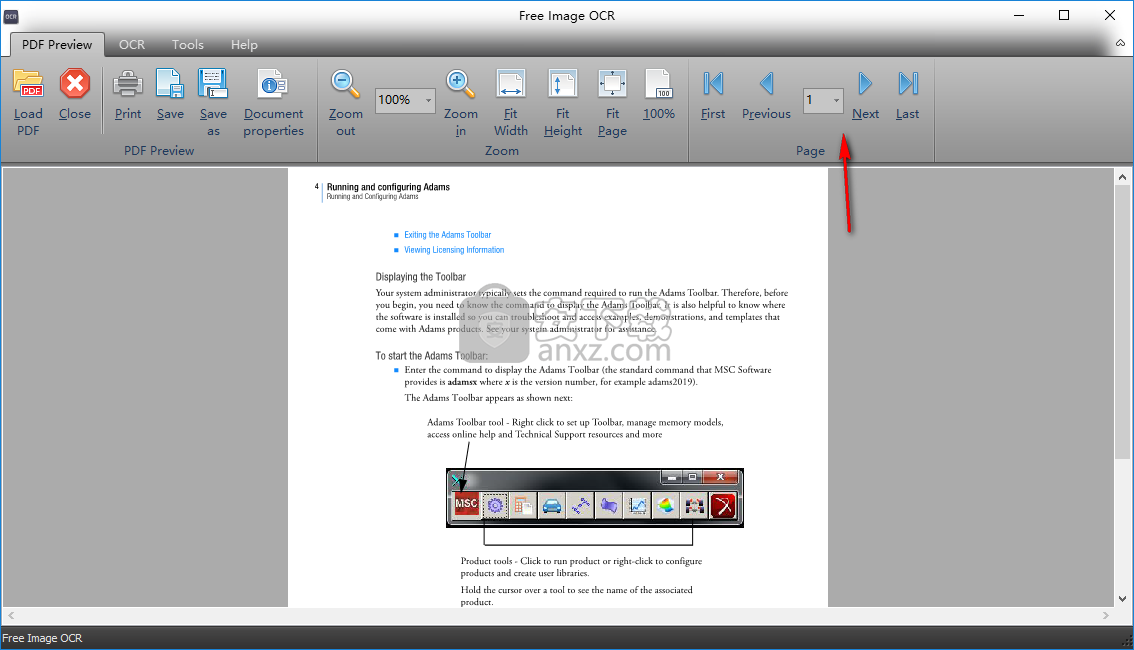This screenshot has width=1134, height=650.
Task: Apply Fit Height view
Action: click(x=563, y=84)
